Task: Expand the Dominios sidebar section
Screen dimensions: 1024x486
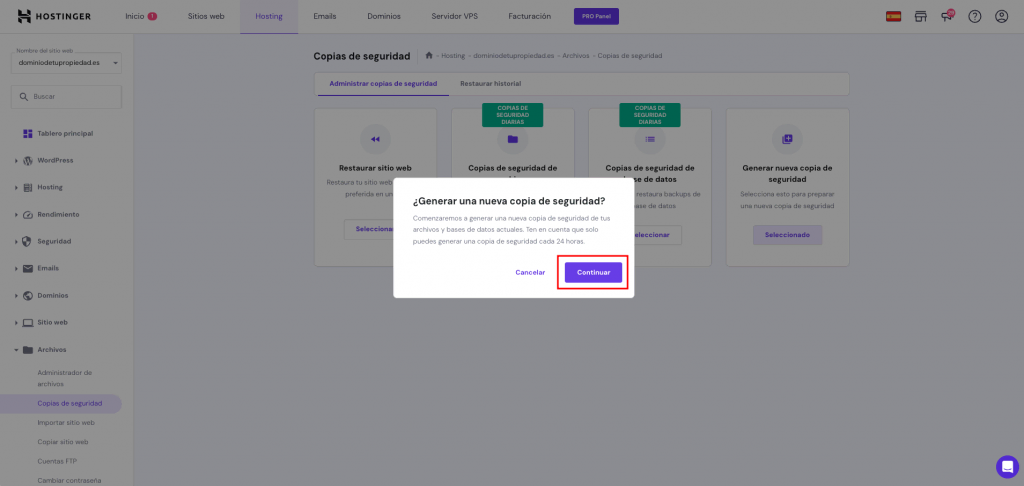Action: [x=16, y=295]
